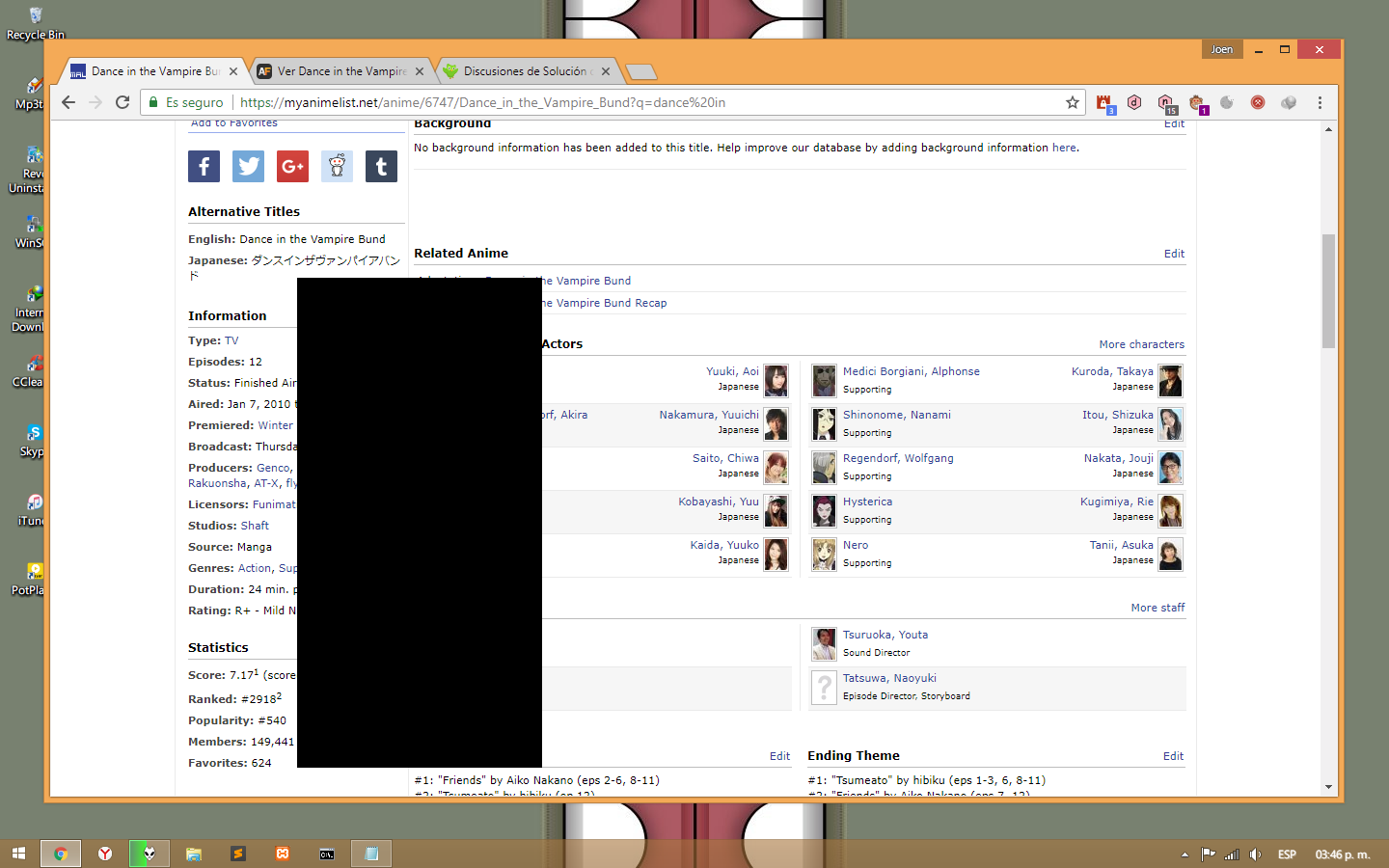Click the 'More characters' link
This screenshot has height=868, width=1389.
pos(1142,344)
